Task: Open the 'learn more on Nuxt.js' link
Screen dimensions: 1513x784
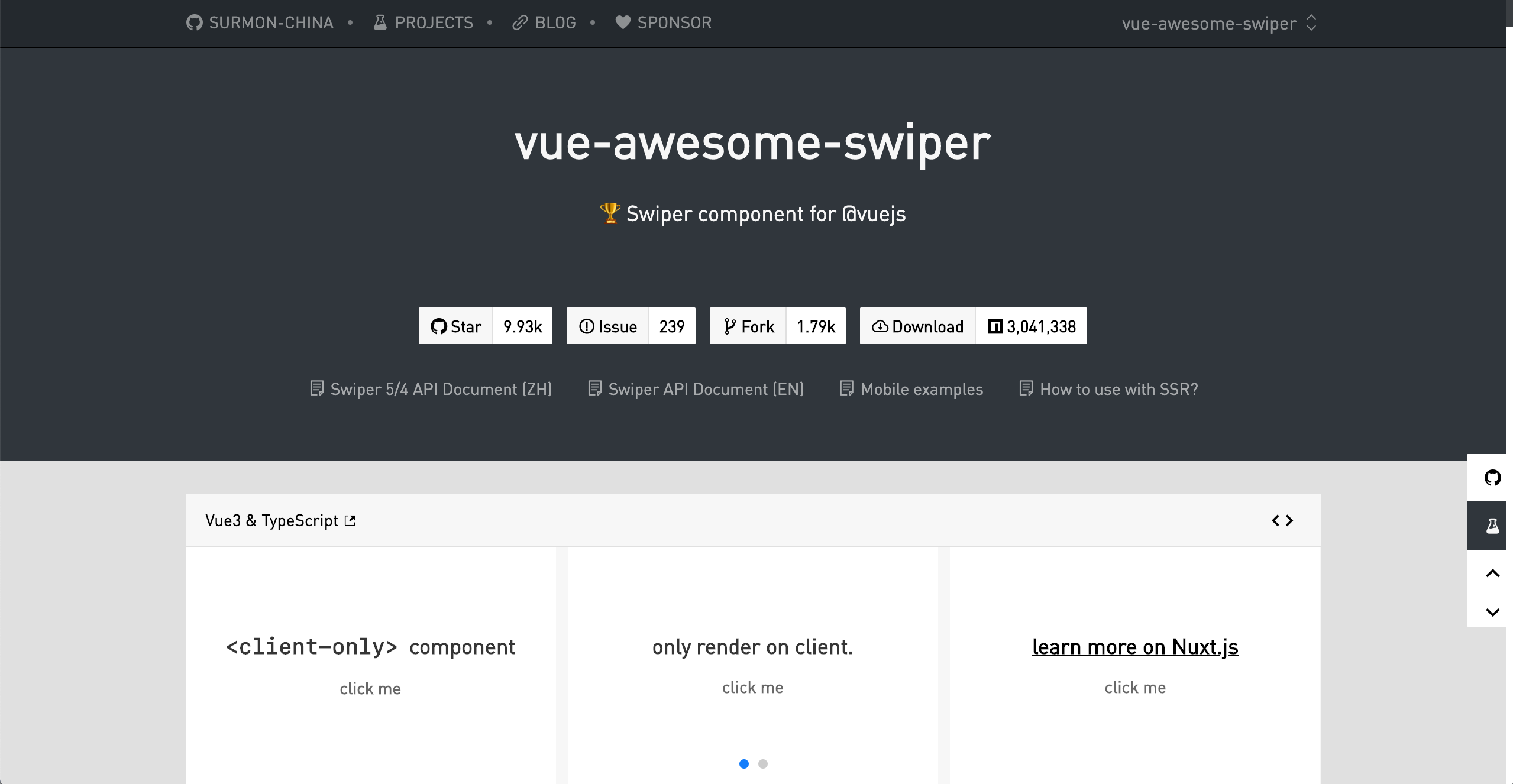Action: coord(1135,647)
